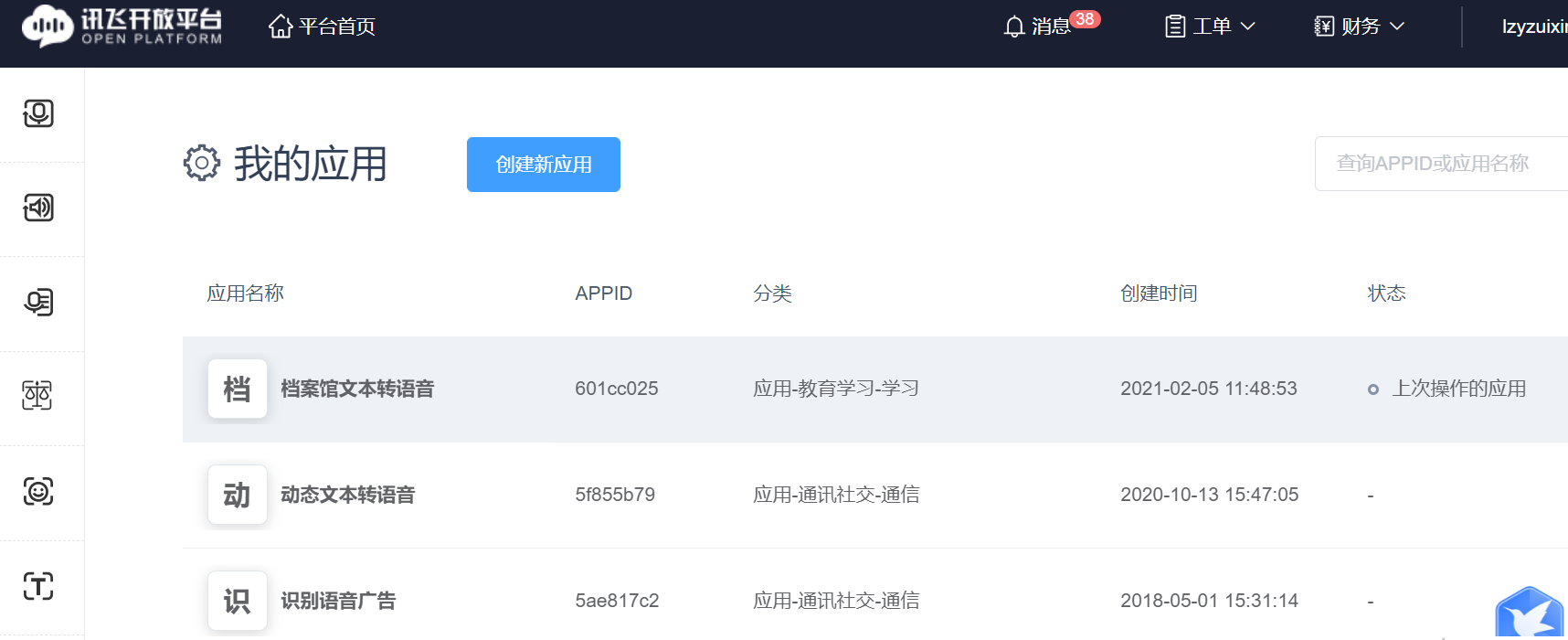Viewport: 1568px width, 640px height.
Task: Open the blue bird assistant icon
Action: (1530, 613)
